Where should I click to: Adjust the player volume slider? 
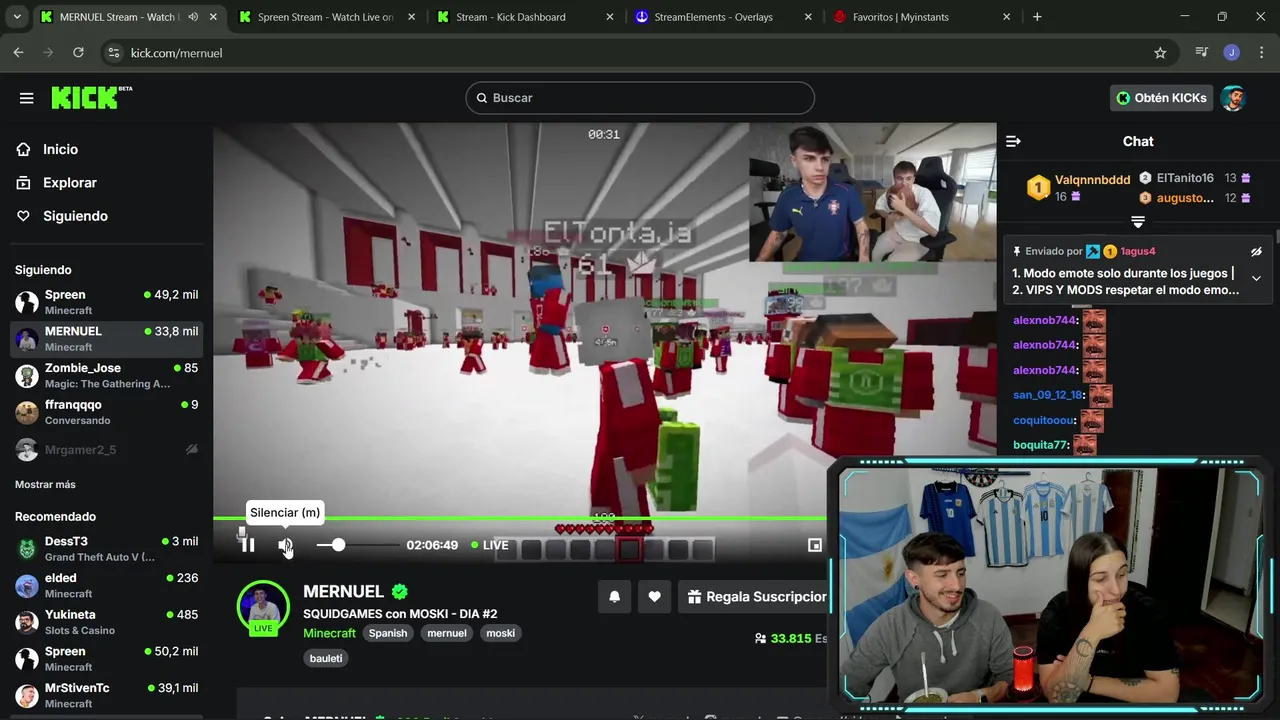click(x=357, y=545)
